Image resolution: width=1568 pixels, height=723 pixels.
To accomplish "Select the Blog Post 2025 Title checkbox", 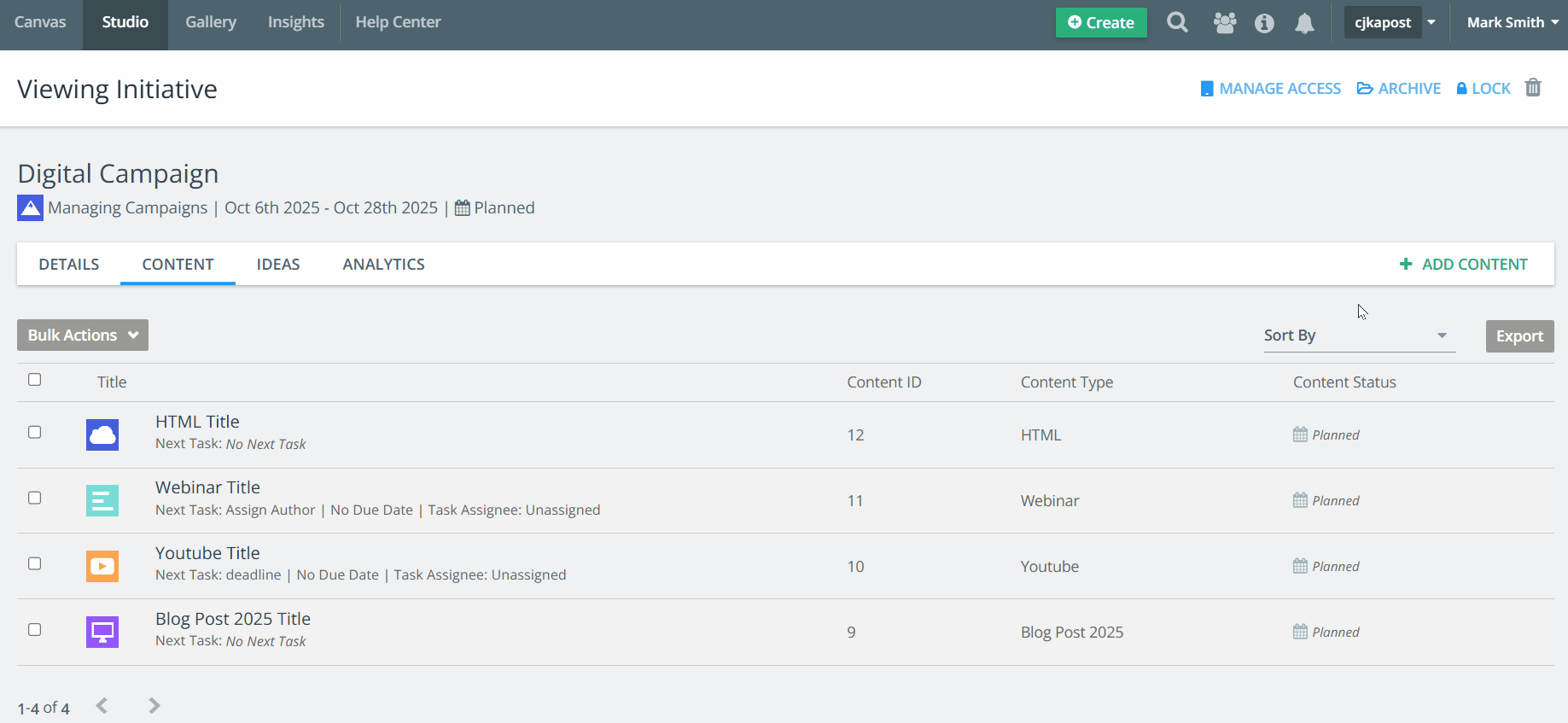I will 35,629.
